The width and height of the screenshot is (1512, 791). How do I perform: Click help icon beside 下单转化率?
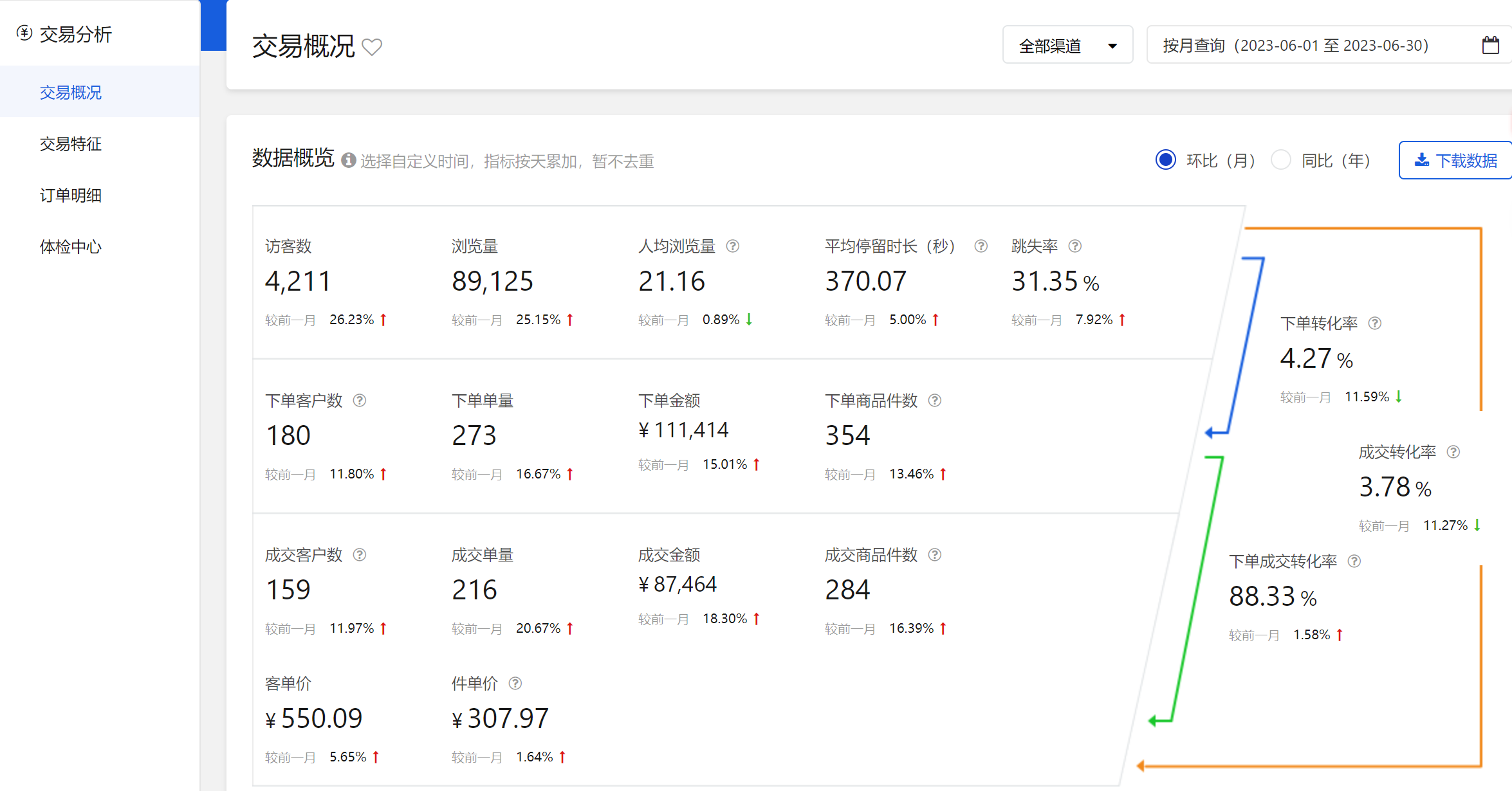click(x=1374, y=323)
